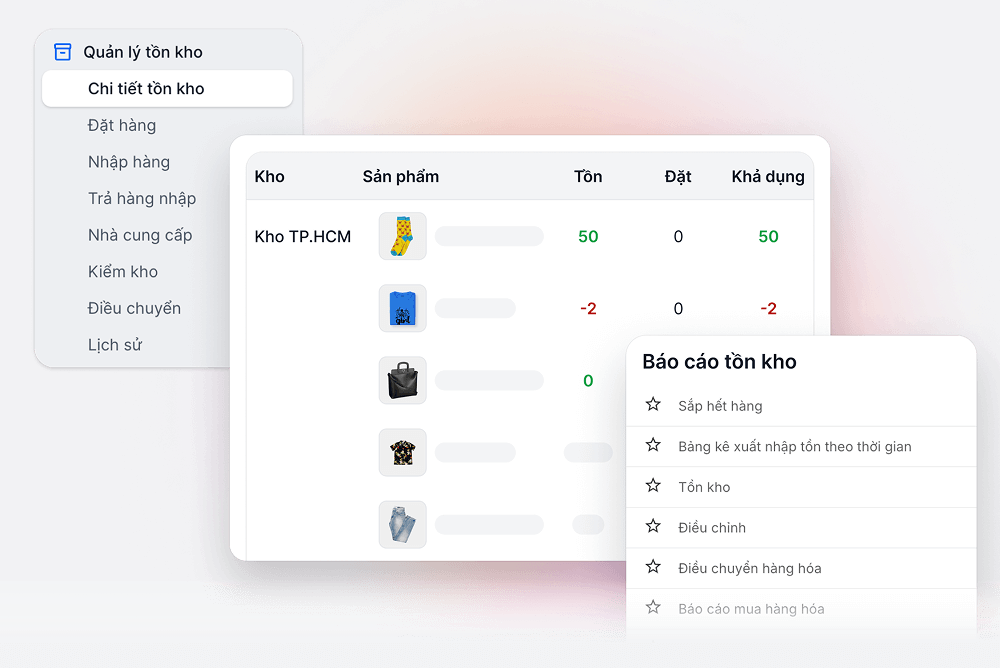The width and height of the screenshot is (1000, 668).
Task: Click the green Tồn value 50
Action: [588, 236]
